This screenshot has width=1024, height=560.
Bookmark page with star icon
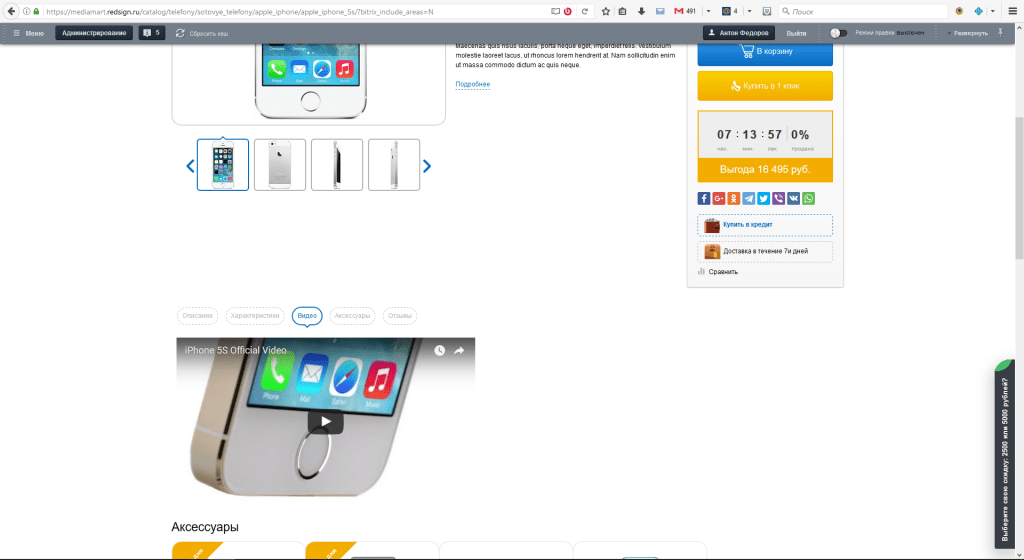click(605, 11)
